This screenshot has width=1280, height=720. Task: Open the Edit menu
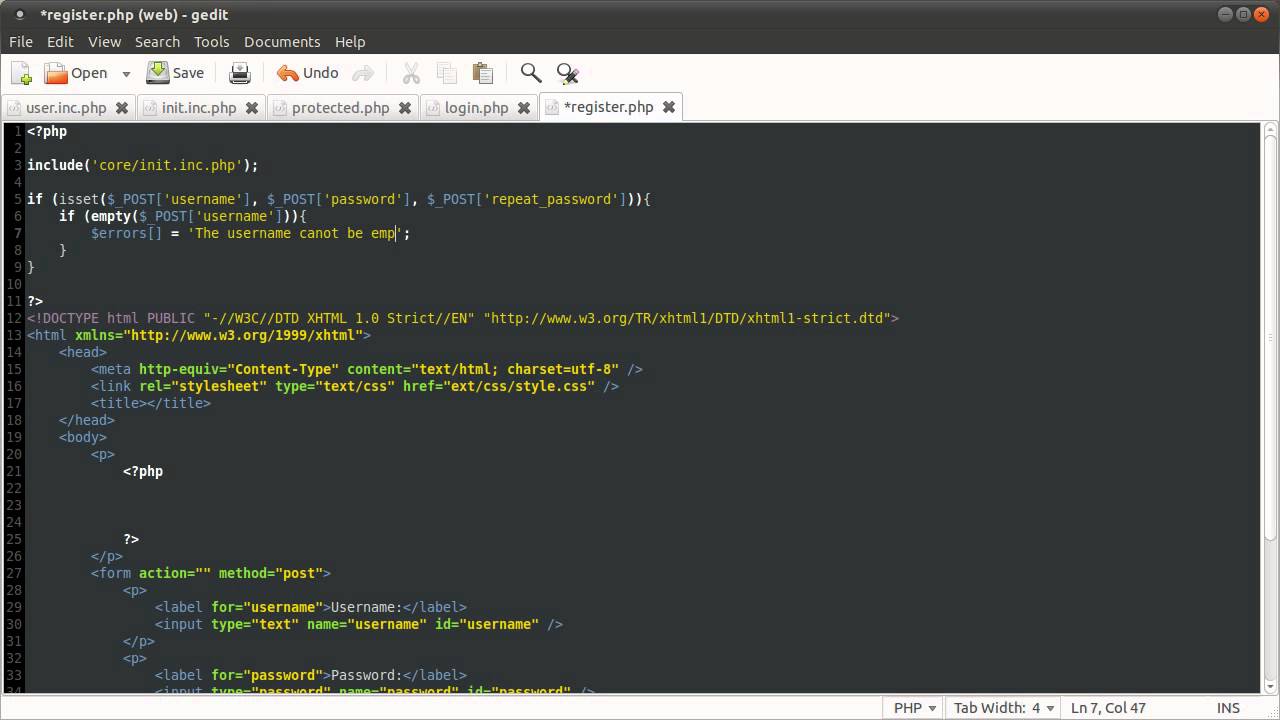coord(60,42)
